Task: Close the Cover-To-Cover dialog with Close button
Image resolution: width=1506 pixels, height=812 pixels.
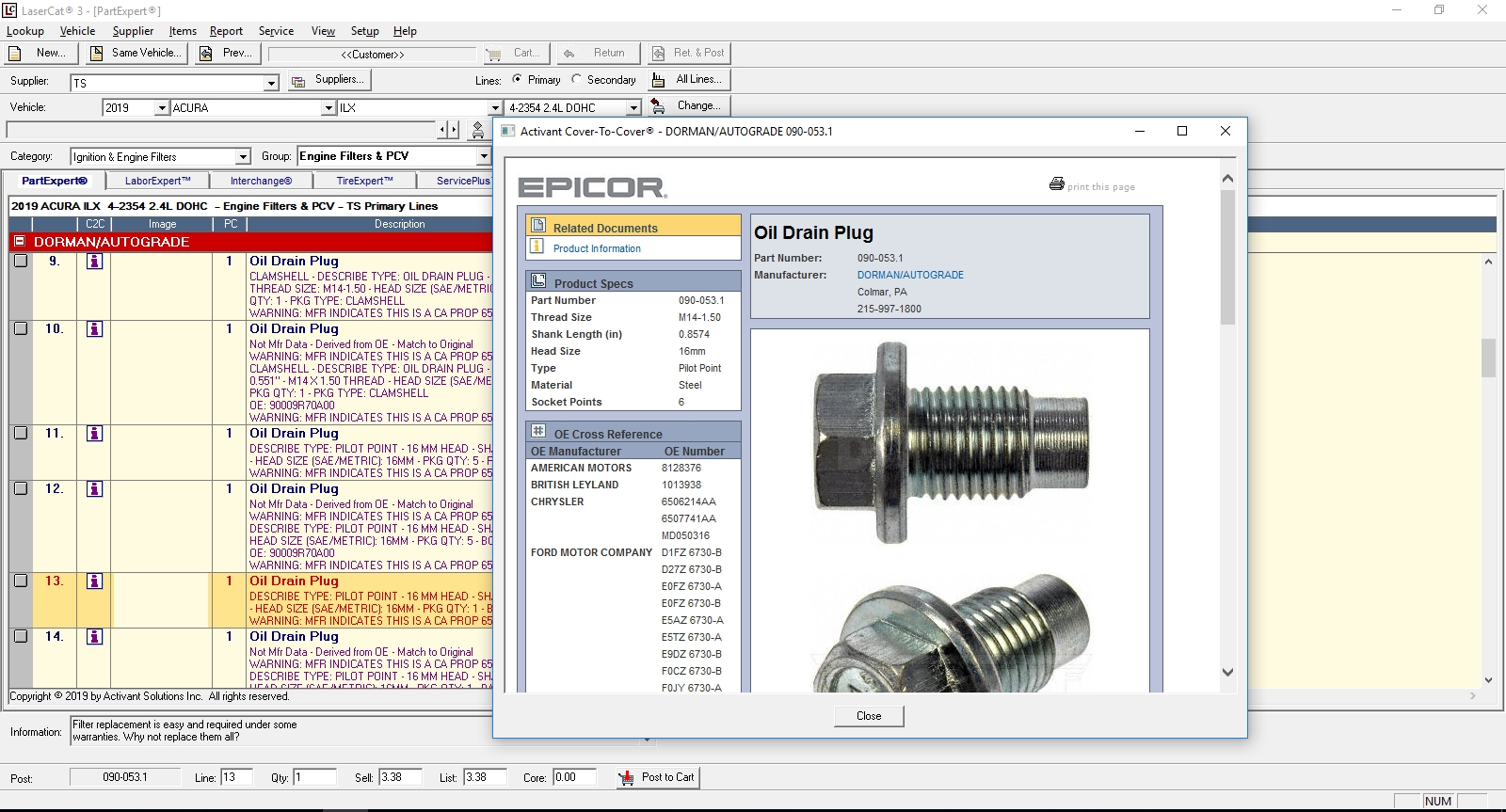Action: [869, 716]
